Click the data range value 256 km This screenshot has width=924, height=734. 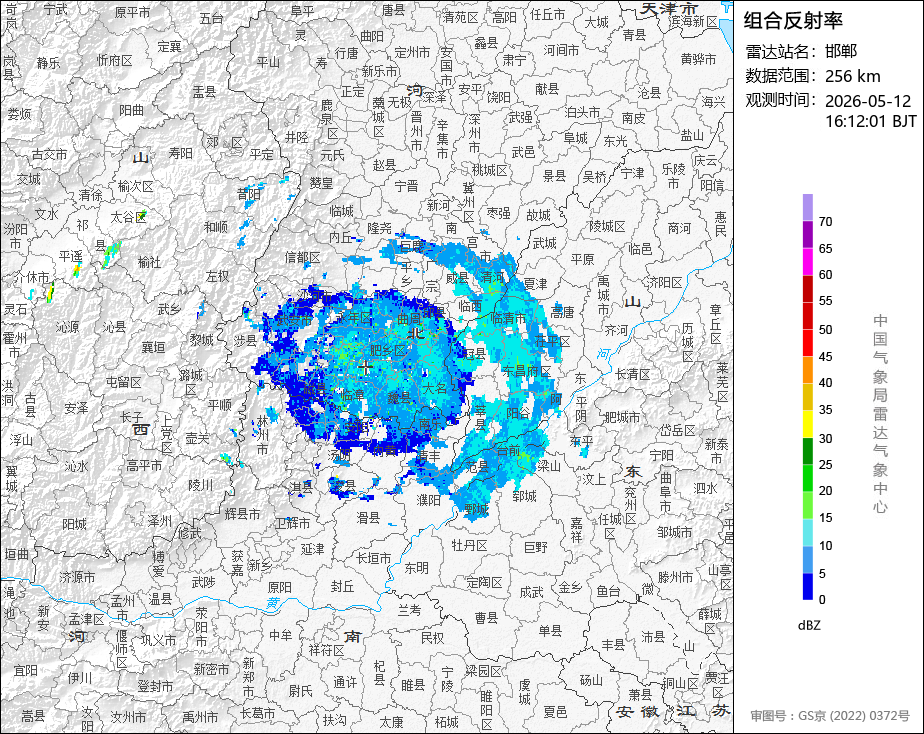point(853,76)
